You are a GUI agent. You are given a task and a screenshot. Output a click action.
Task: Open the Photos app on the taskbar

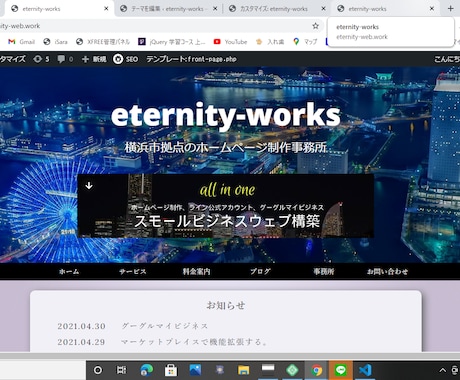(x=195, y=370)
